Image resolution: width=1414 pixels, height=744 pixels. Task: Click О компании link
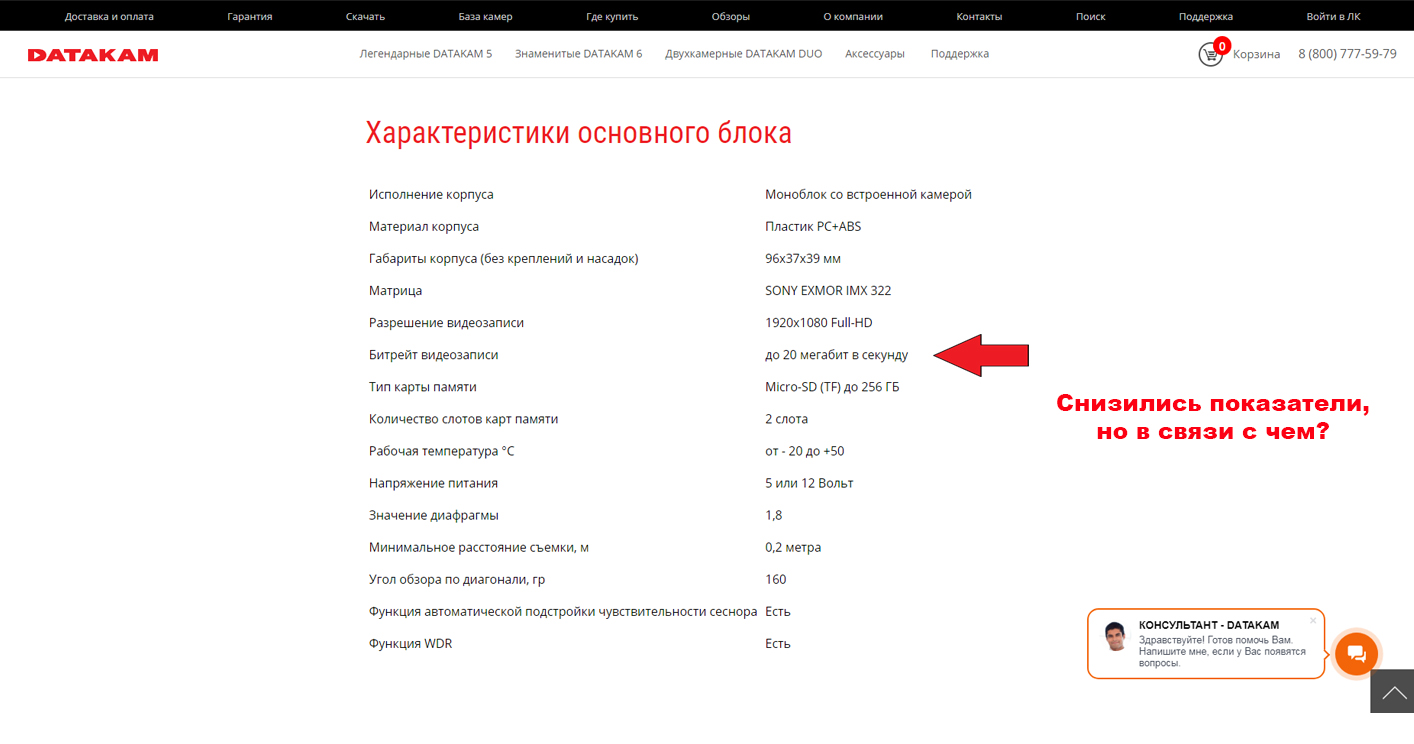pyautogui.click(x=853, y=17)
